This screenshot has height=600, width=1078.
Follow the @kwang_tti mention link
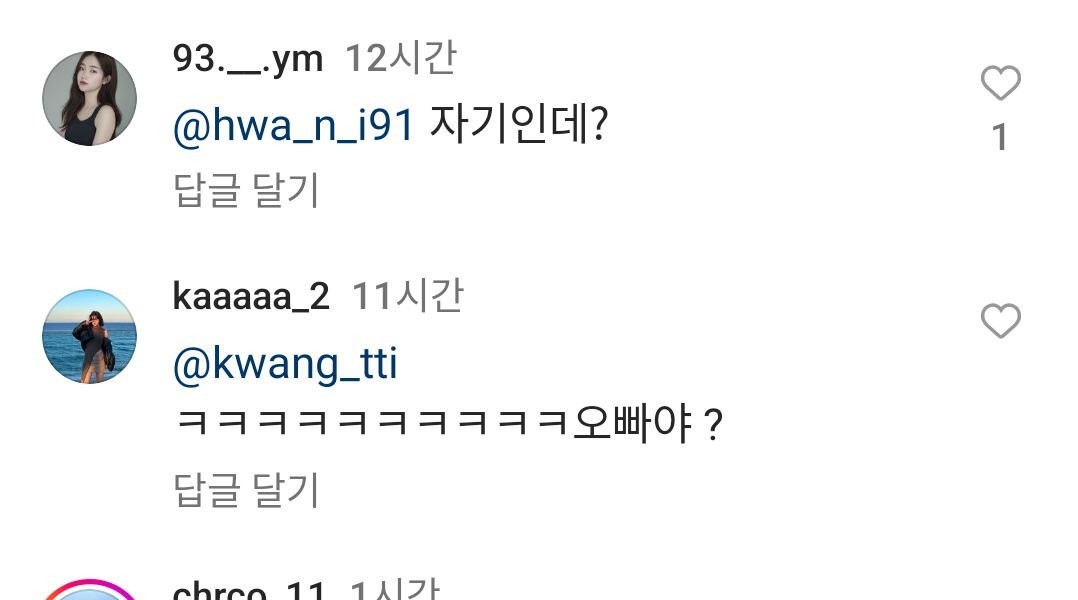click(285, 364)
